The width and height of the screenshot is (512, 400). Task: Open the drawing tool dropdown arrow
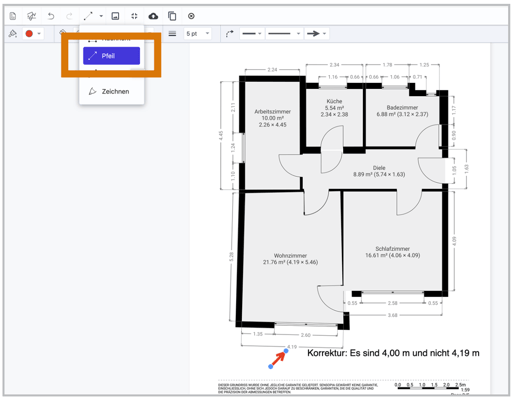coord(101,16)
